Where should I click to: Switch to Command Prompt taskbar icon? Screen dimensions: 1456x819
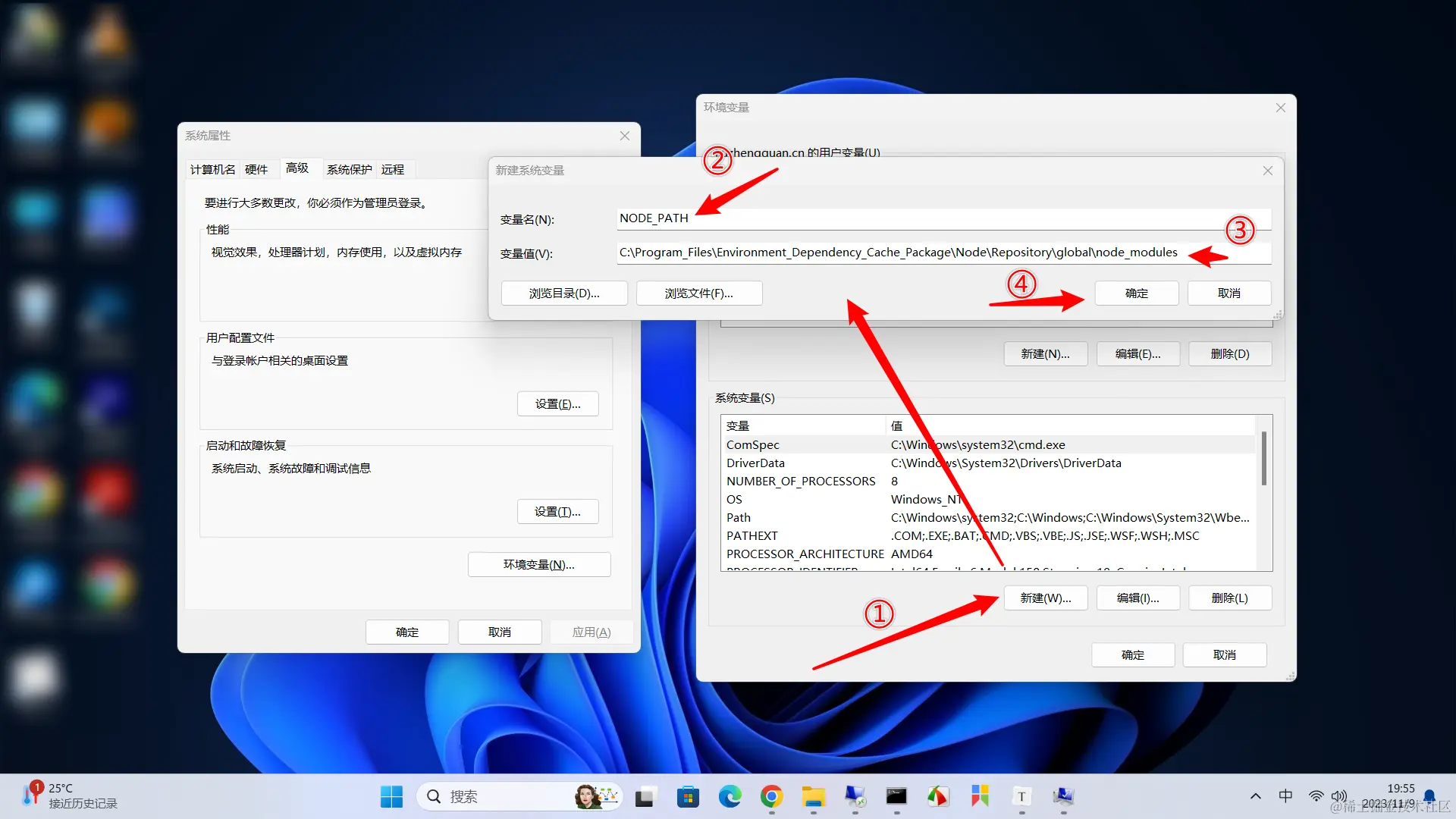(896, 796)
